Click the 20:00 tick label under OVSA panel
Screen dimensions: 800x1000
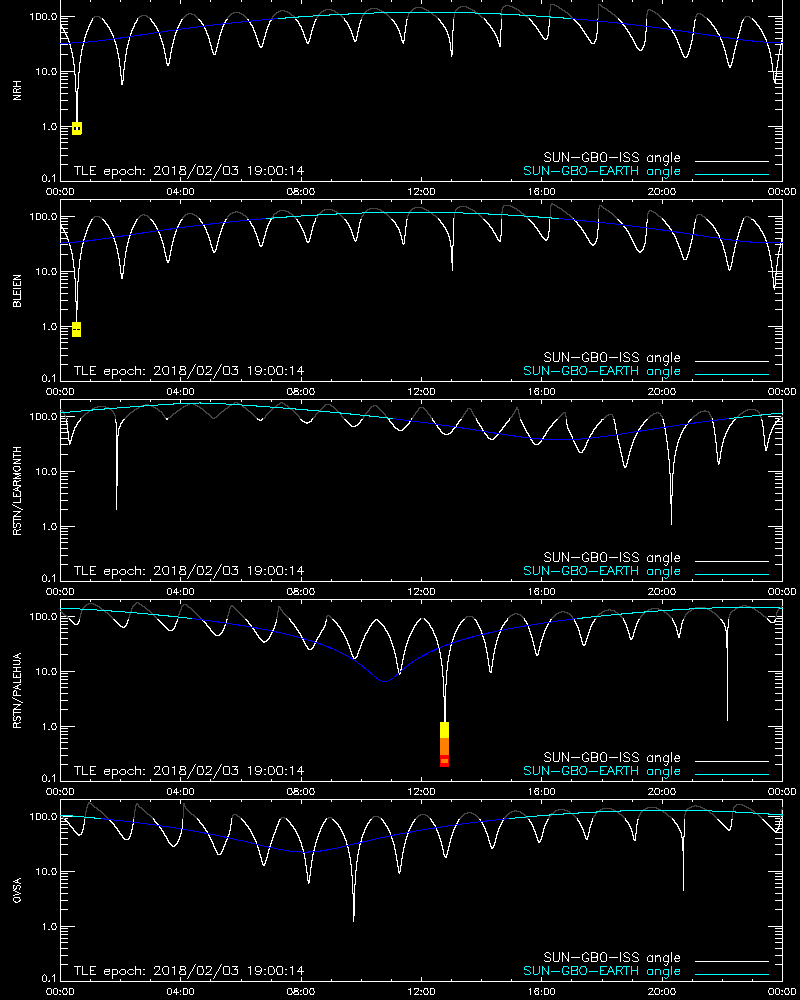[662, 991]
